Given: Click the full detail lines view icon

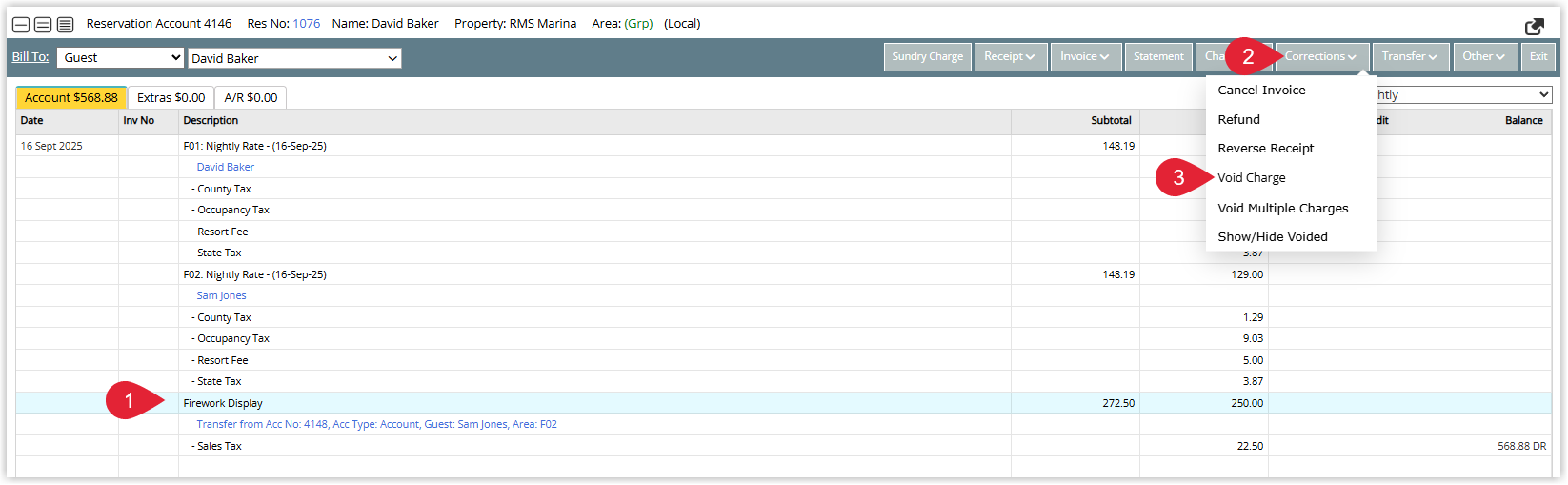Looking at the screenshot, I should pyautogui.click(x=65, y=24).
